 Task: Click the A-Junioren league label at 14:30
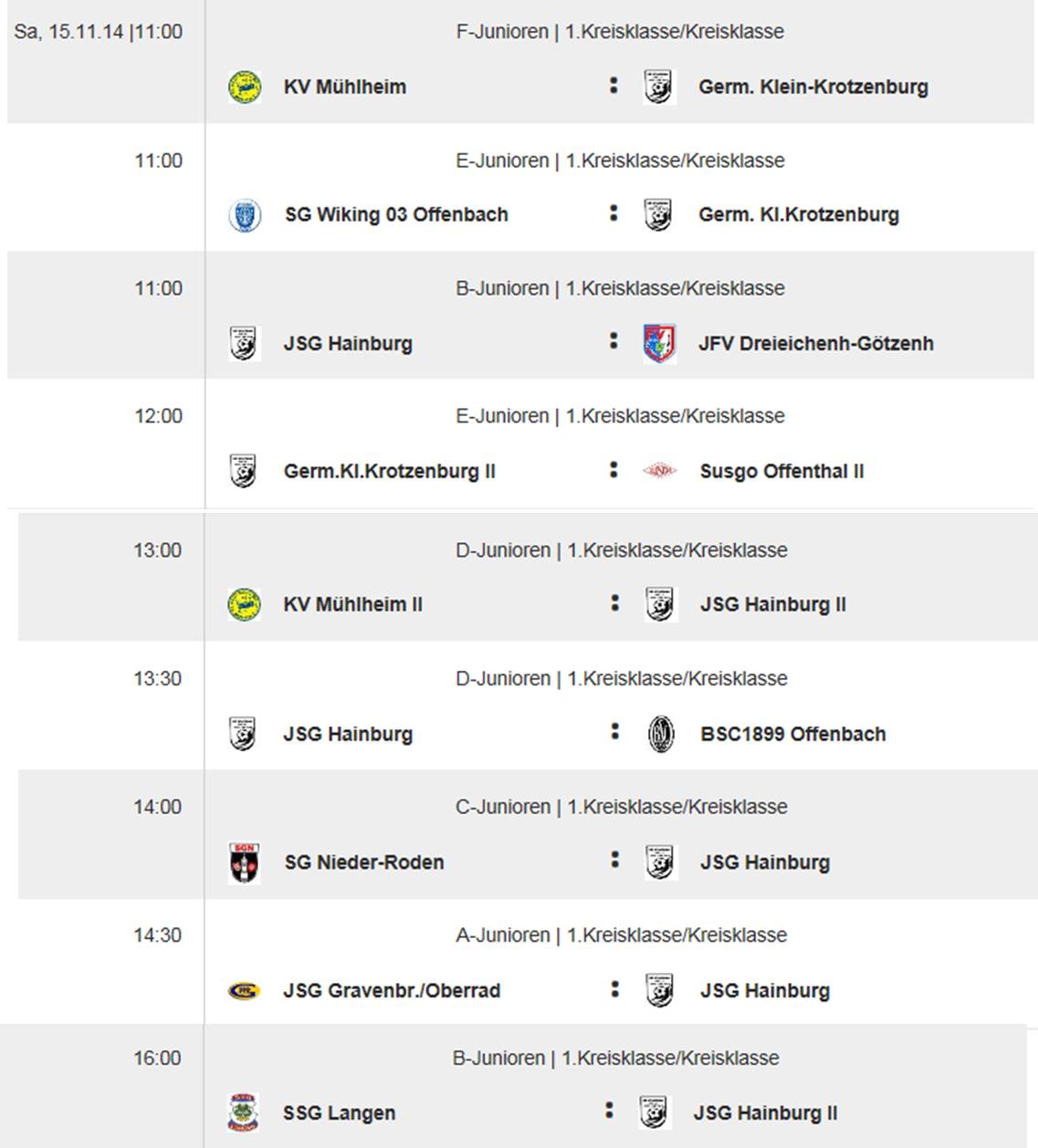click(x=621, y=935)
